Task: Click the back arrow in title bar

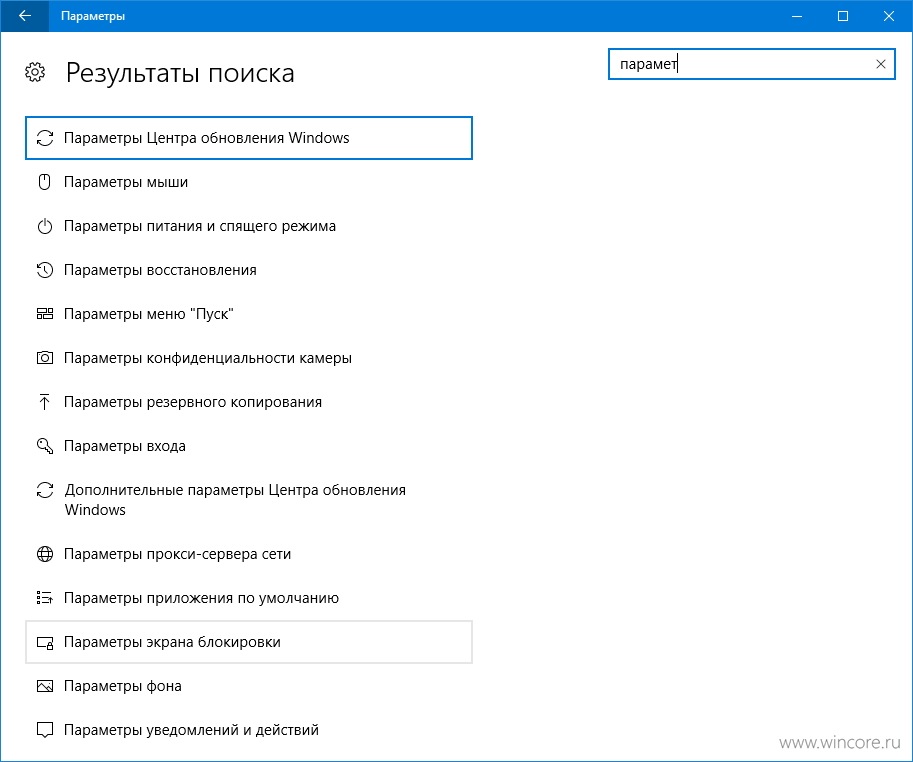Action: tap(24, 16)
